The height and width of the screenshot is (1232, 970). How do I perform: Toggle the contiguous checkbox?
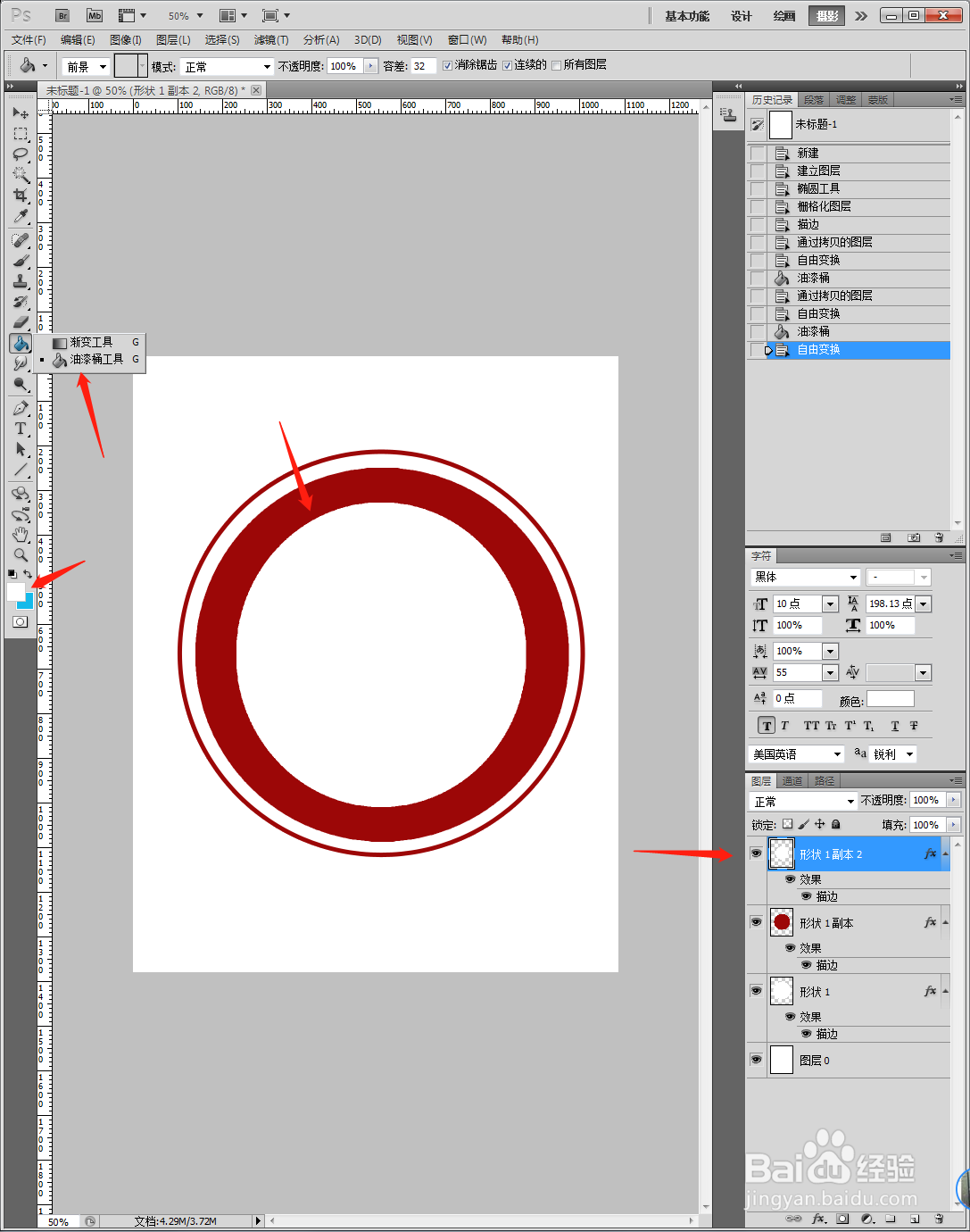click(507, 65)
